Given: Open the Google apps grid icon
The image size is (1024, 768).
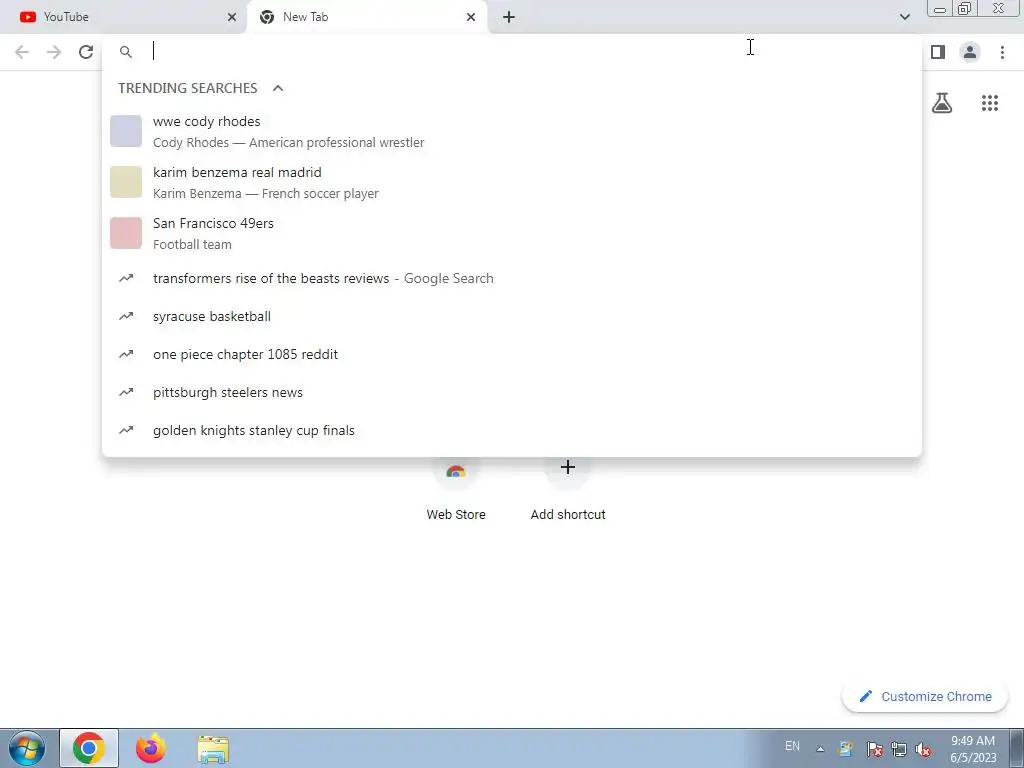Looking at the screenshot, I should (990, 103).
